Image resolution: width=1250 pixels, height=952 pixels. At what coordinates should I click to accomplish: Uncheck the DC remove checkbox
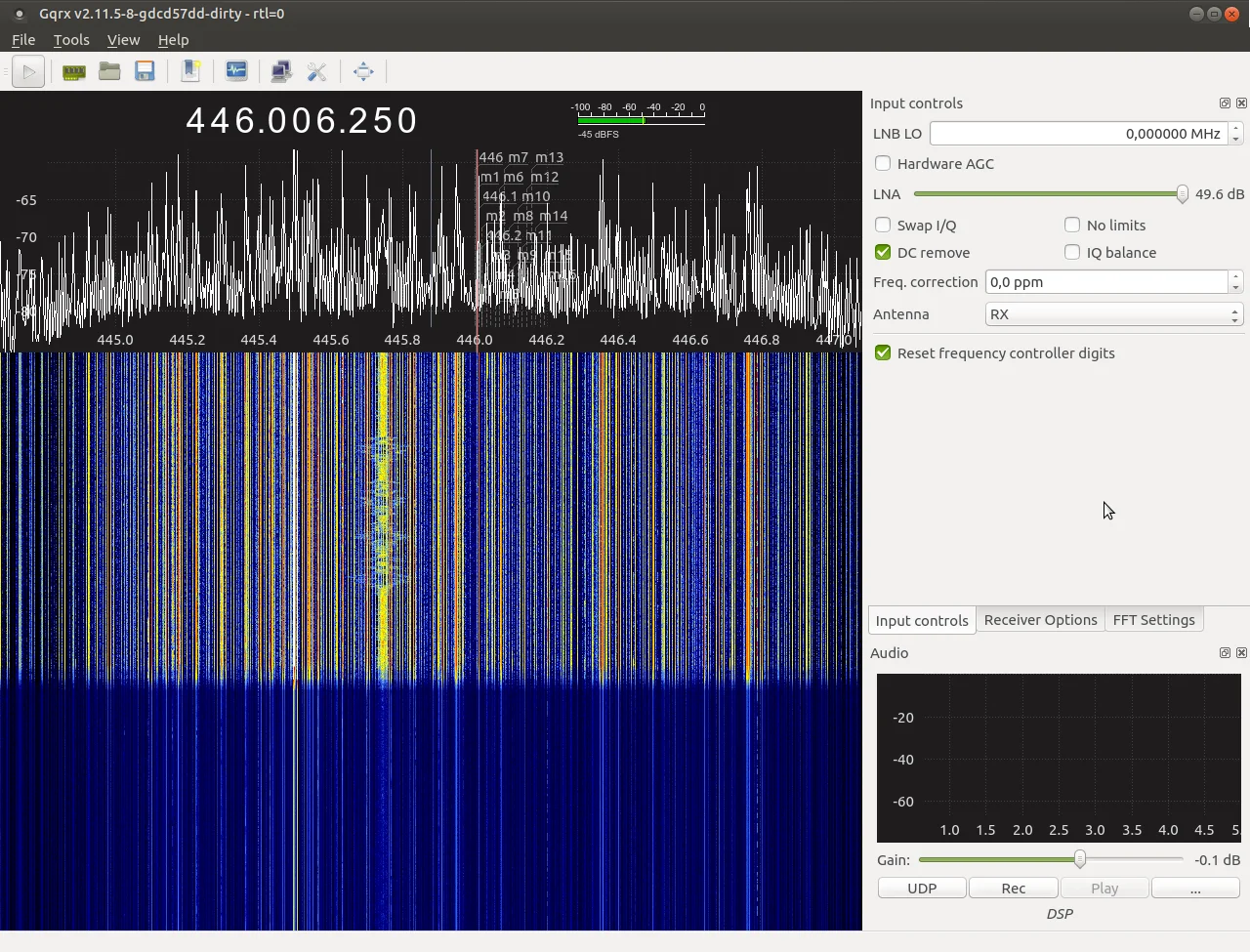(883, 252)
